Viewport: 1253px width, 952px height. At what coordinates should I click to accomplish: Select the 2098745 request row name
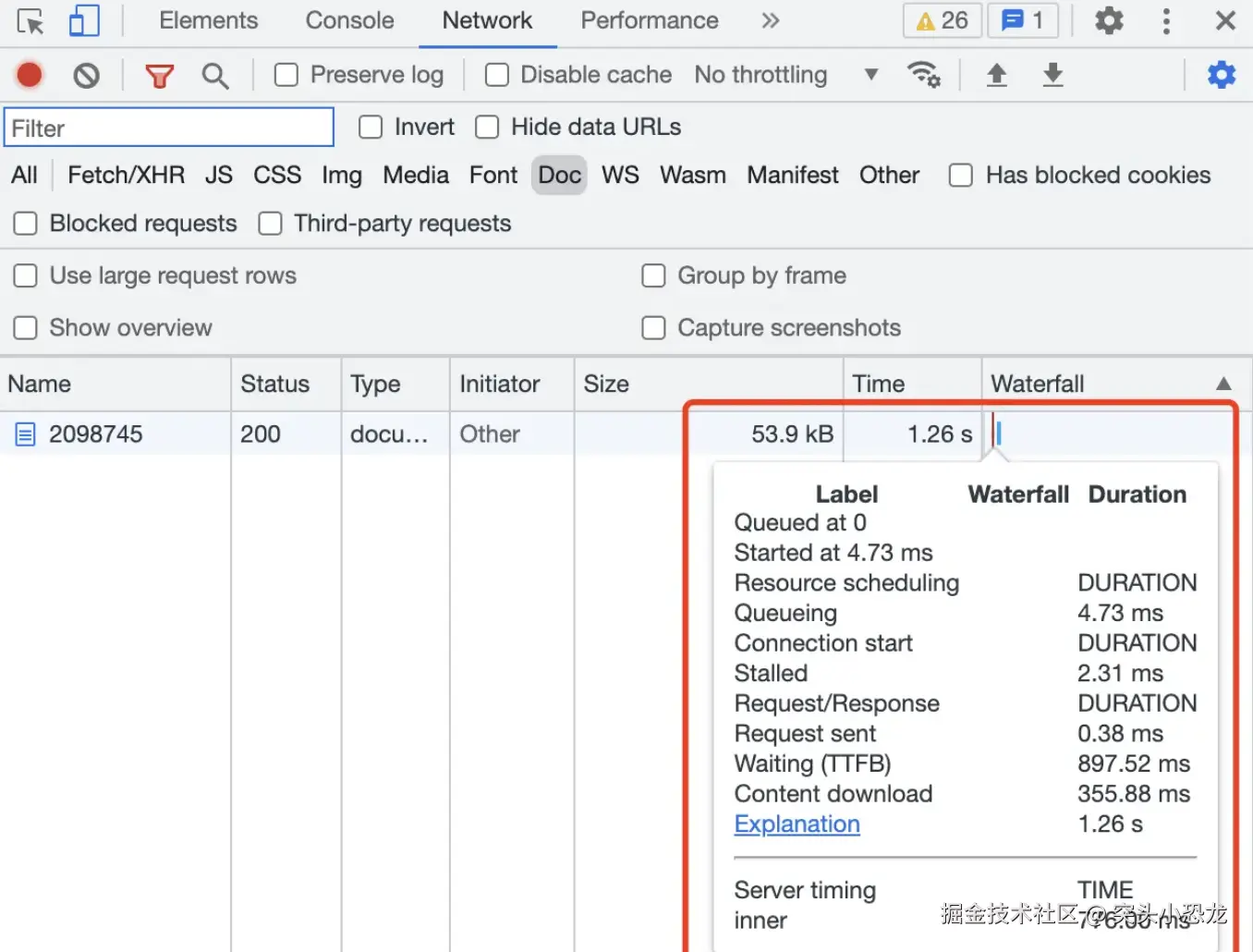pos(96,433)
